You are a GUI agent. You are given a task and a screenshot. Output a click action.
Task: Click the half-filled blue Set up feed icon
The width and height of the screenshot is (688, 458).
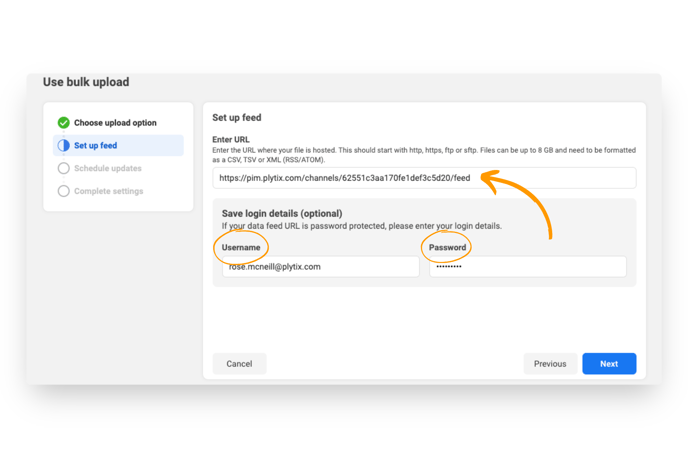click(64, 145)
